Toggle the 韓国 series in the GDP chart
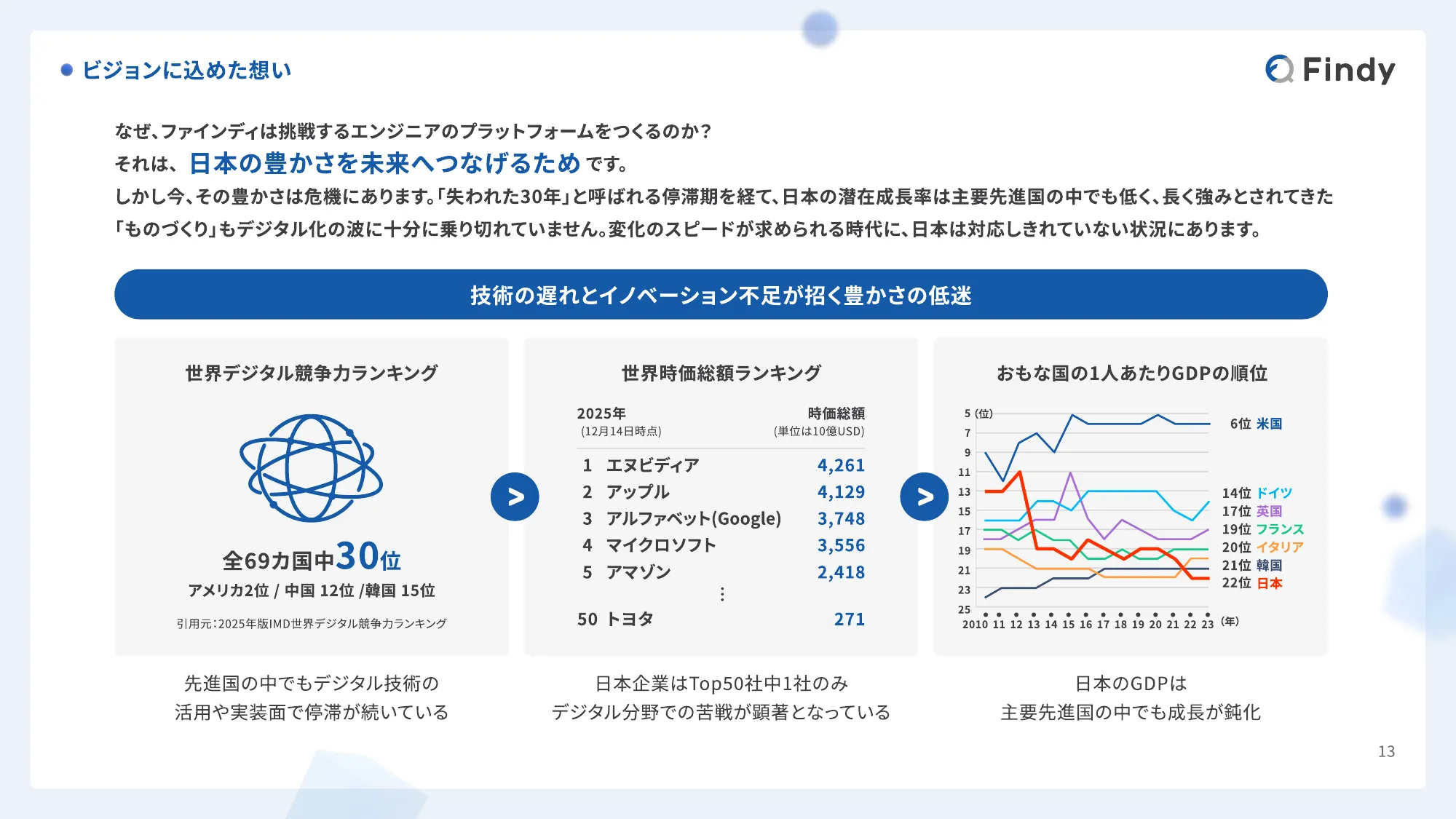Screen dimensions: 1456x819 [x=1270, y=566]
